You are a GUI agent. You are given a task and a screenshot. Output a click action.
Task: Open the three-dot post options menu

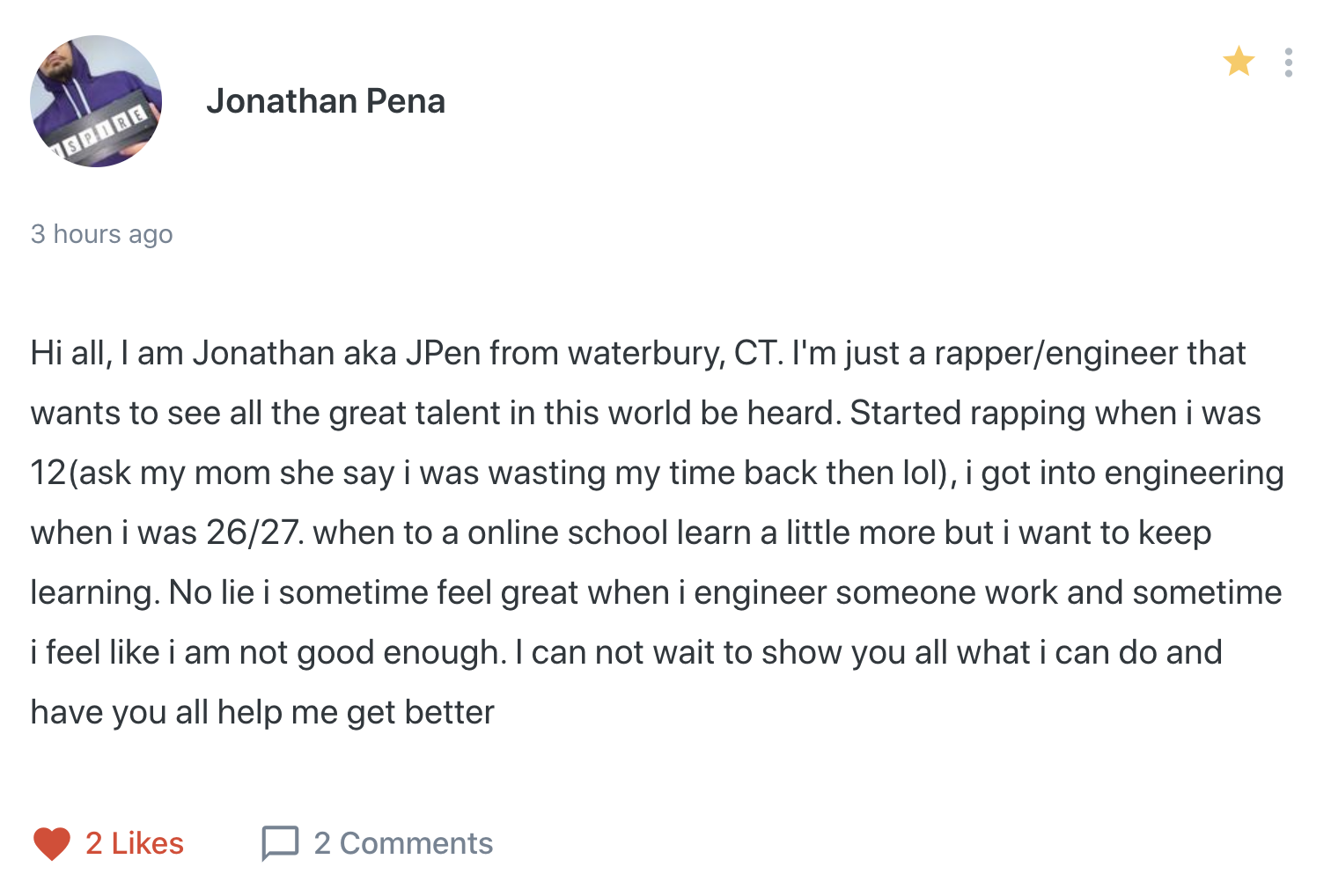tap(1288, 62)
